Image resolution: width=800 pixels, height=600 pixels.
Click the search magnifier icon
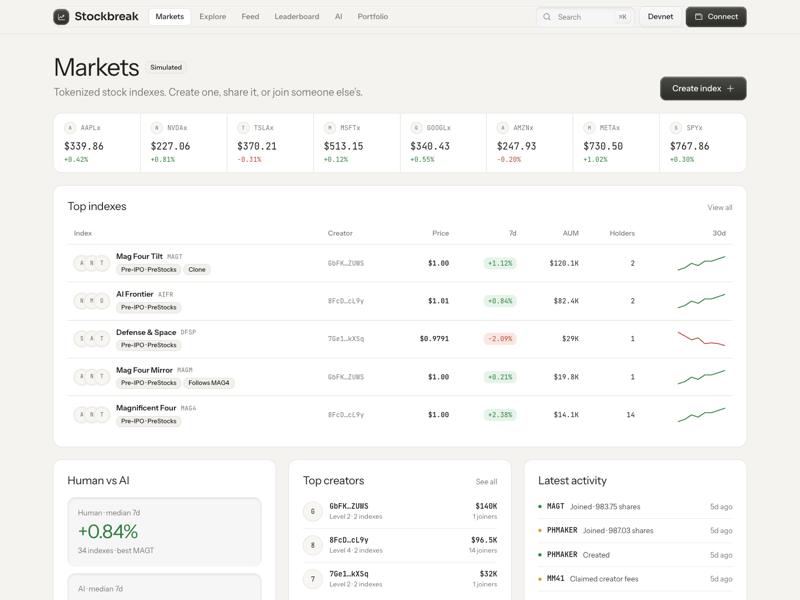tap(547, 17)
